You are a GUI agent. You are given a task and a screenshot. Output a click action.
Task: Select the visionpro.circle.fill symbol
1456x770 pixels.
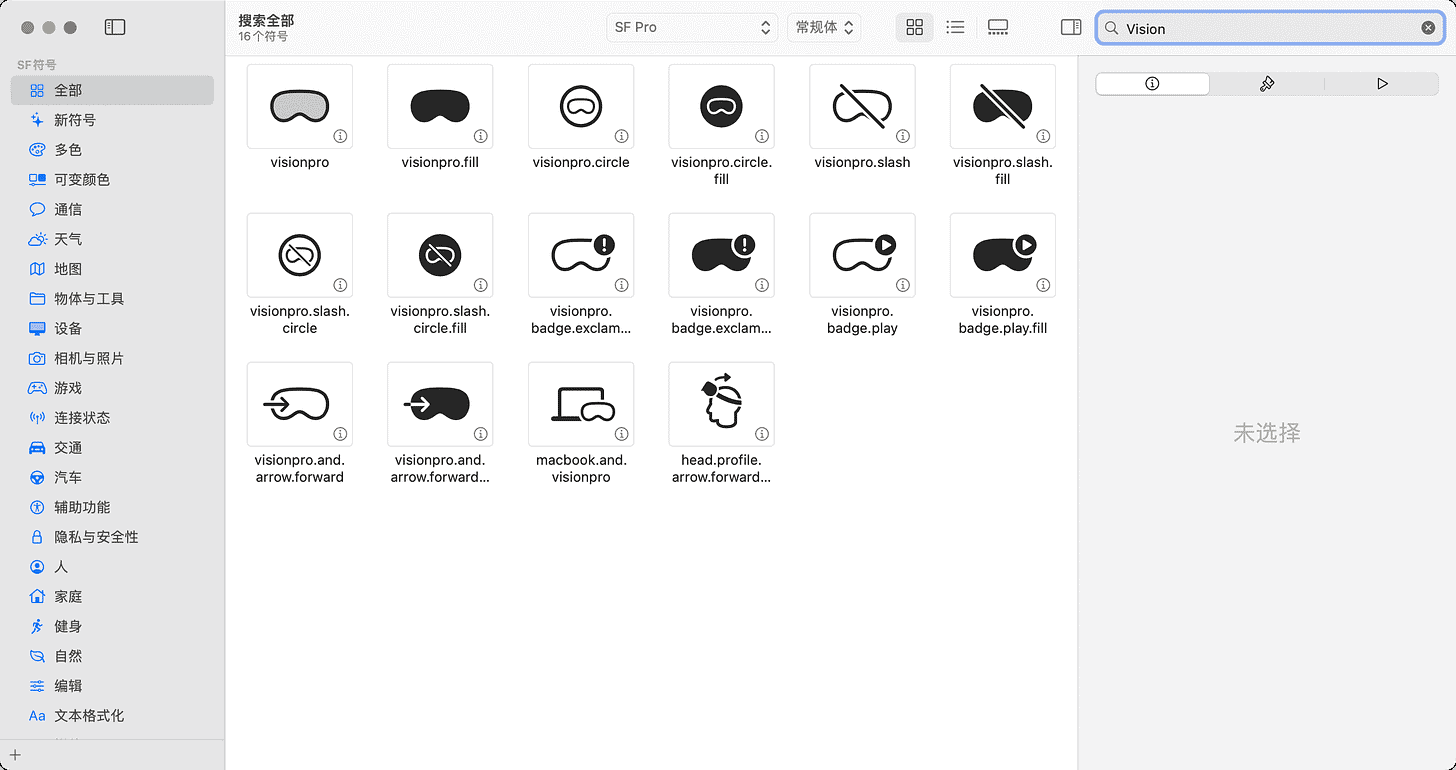(x=721, y=106)
